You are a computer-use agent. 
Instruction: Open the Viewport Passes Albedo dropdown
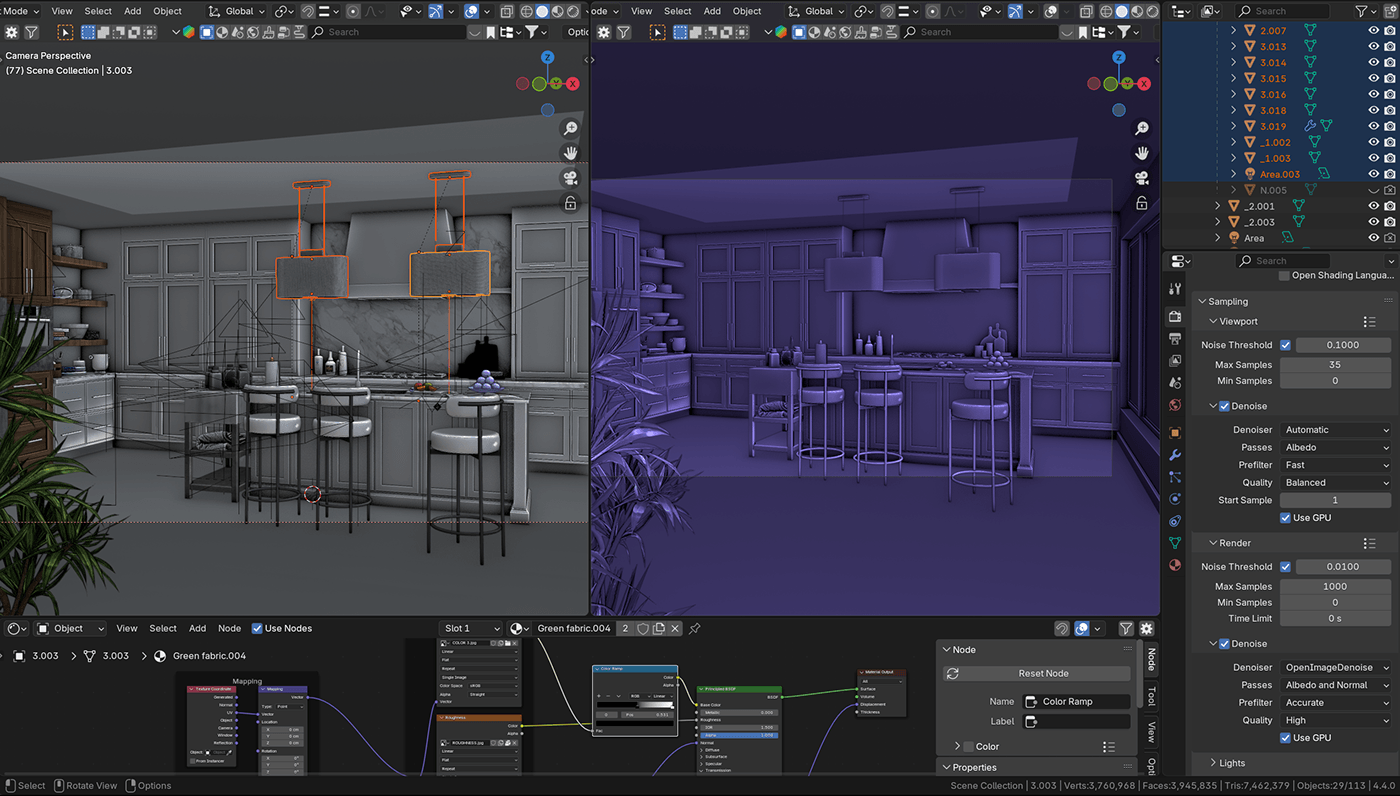pyautogui.click(x=1336, y=448)
